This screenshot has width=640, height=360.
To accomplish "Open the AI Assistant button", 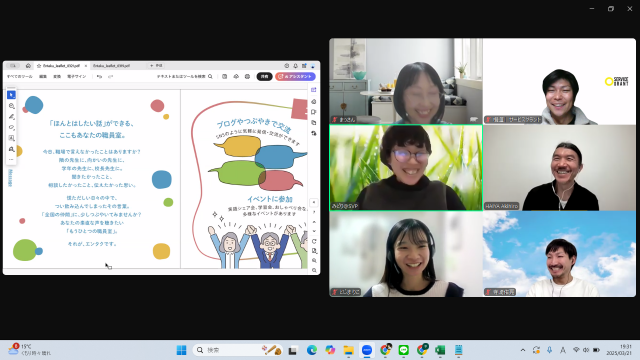I will click(295, 76).
